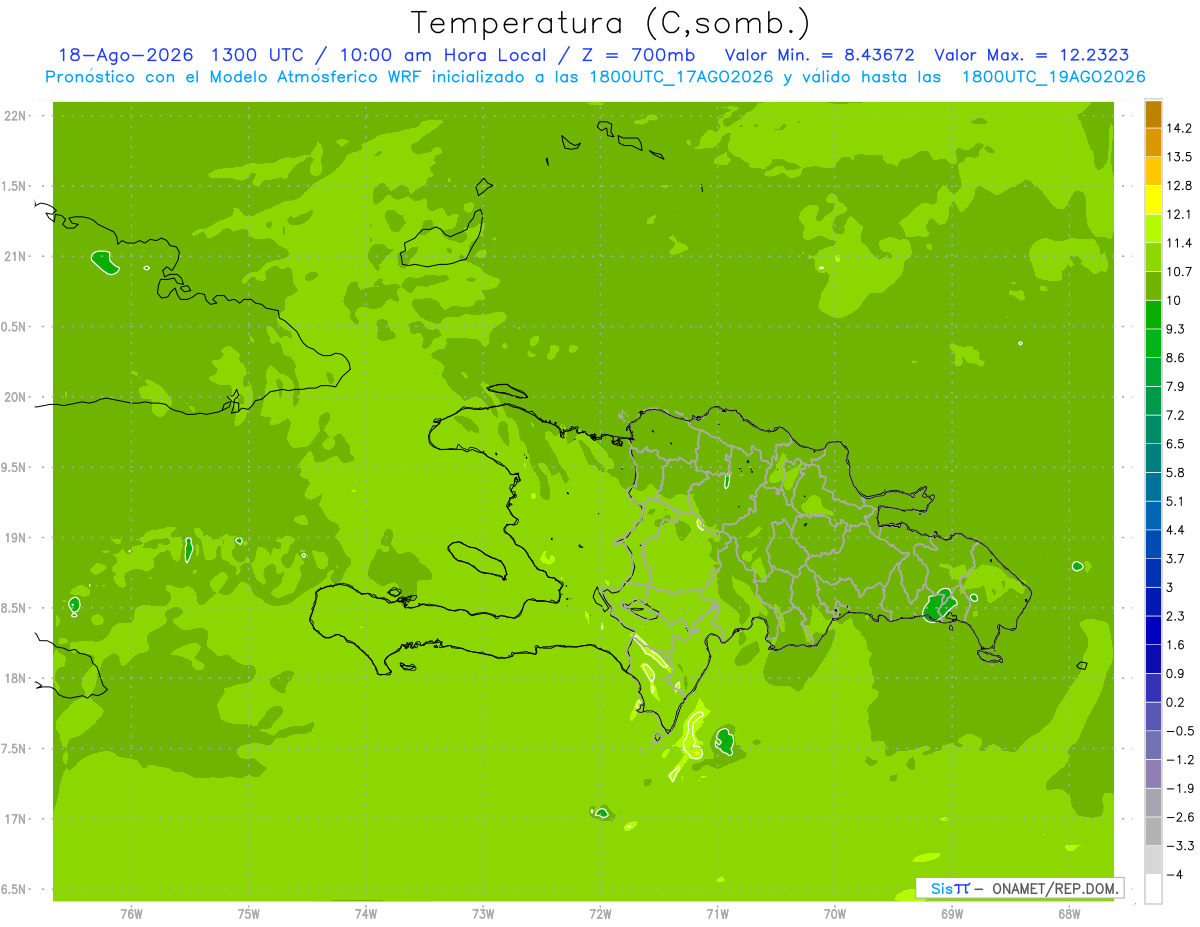This screenshot has height=927, width=1200.
Task: Click the "22N" latitude label
Action: [x=17, y=116]
